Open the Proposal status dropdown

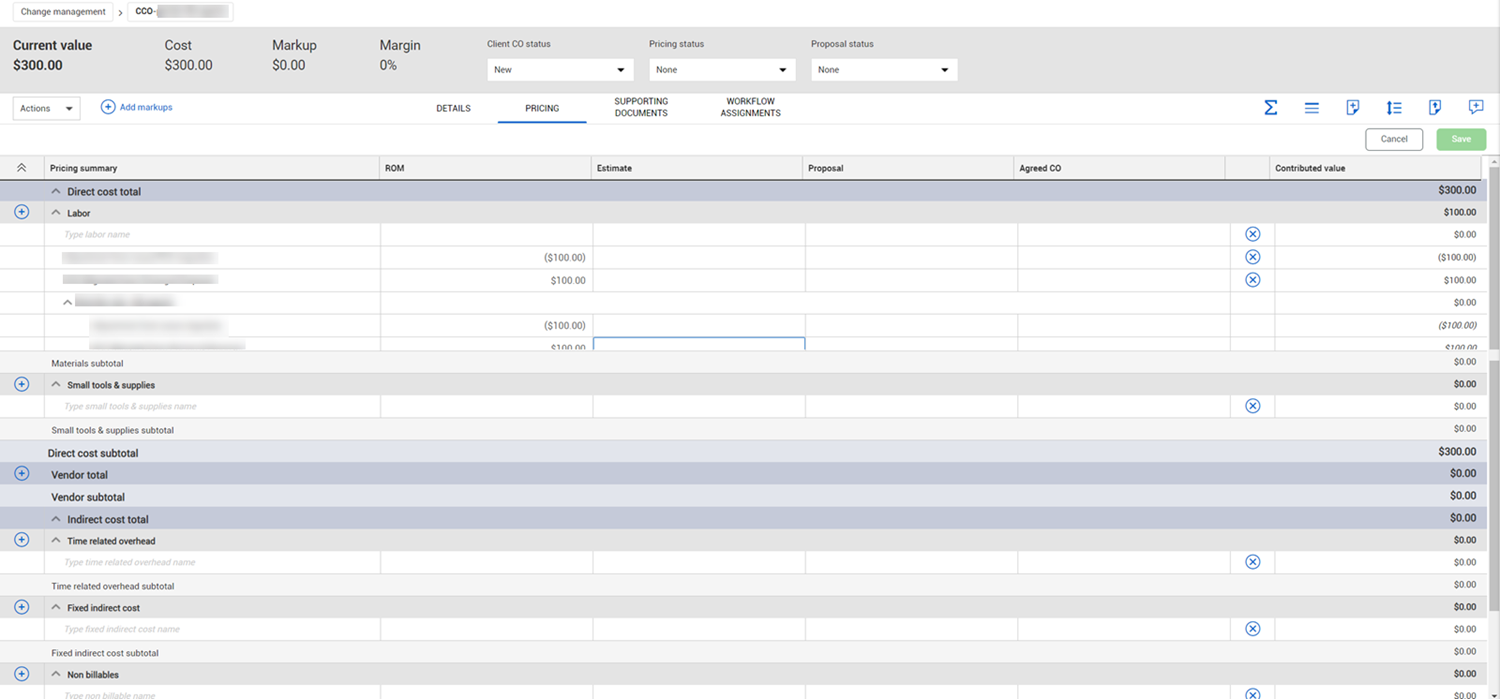click(x=884, y=70)
